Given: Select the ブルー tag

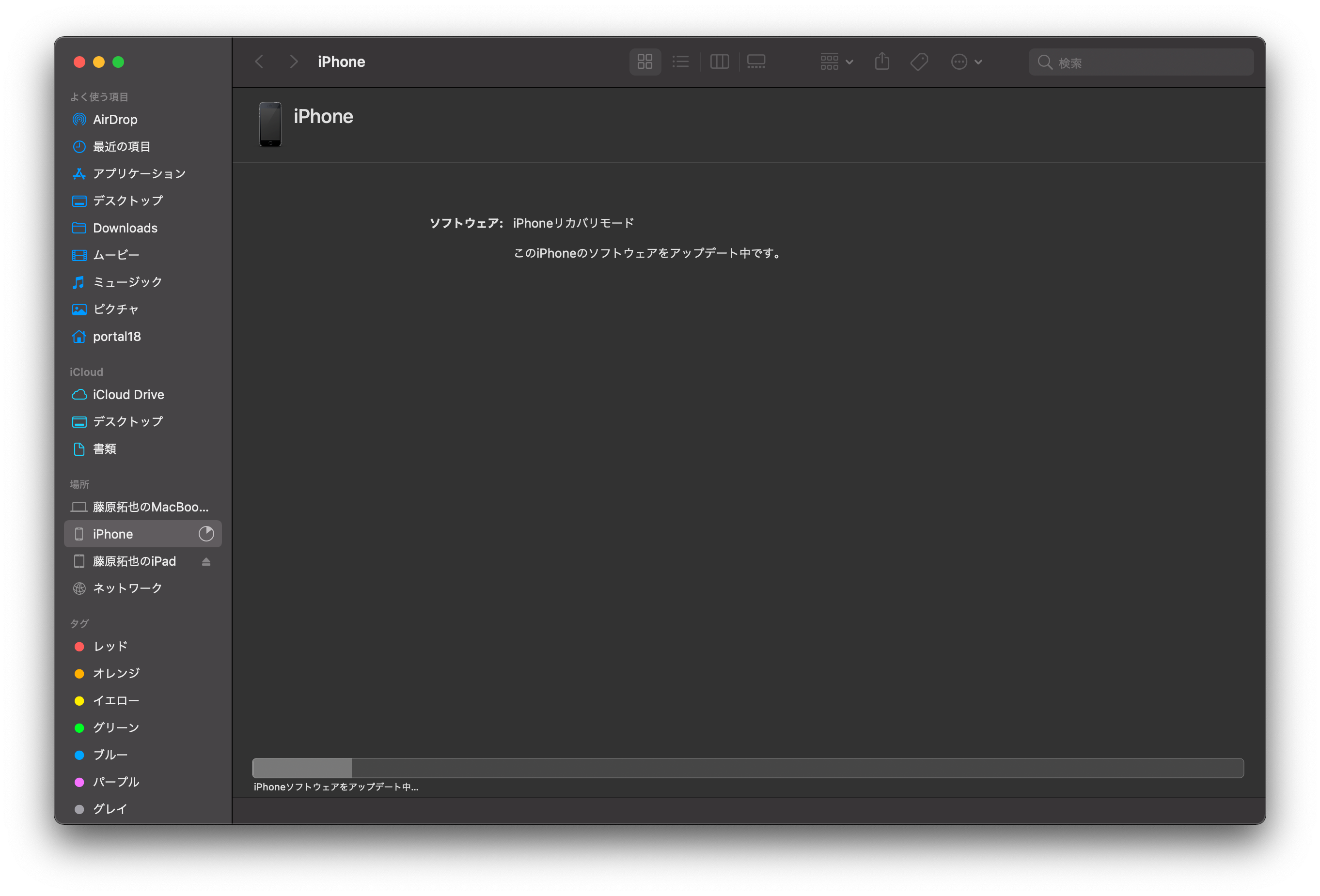Looking at the screenshot, I should (110, 755).
